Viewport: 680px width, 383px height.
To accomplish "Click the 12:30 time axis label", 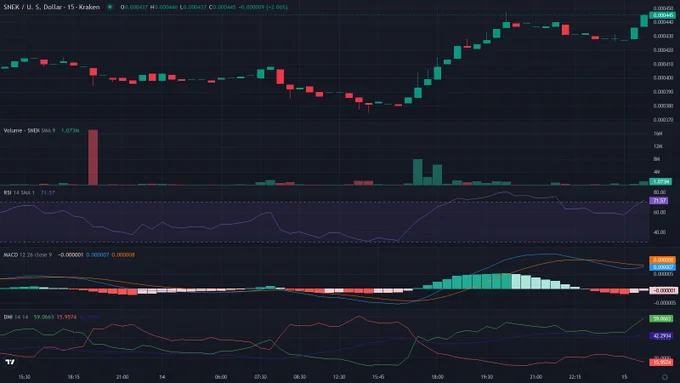I will (339, 377).
